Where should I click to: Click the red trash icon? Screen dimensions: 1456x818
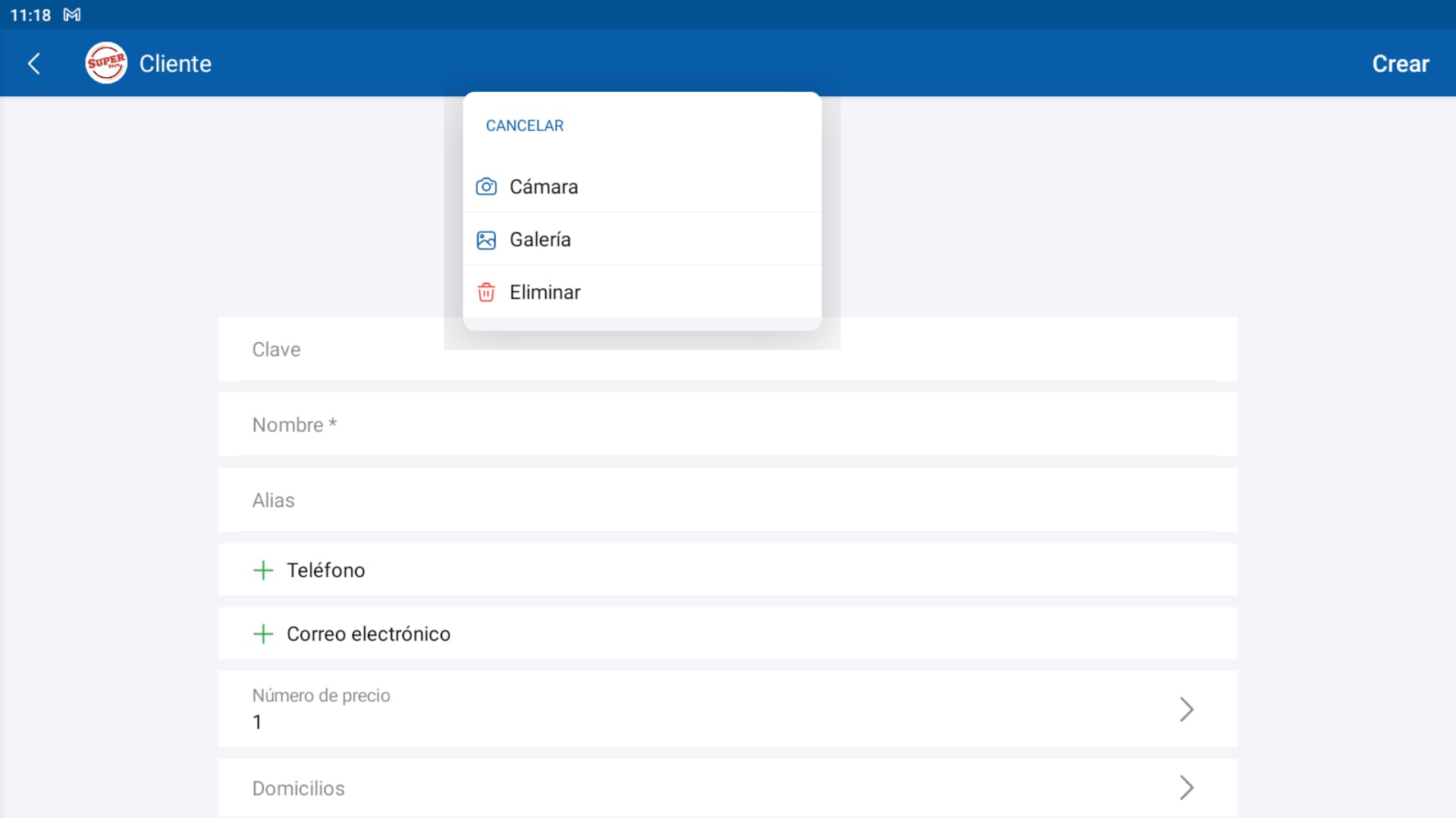pyautogui.click(x=486, y=293)
